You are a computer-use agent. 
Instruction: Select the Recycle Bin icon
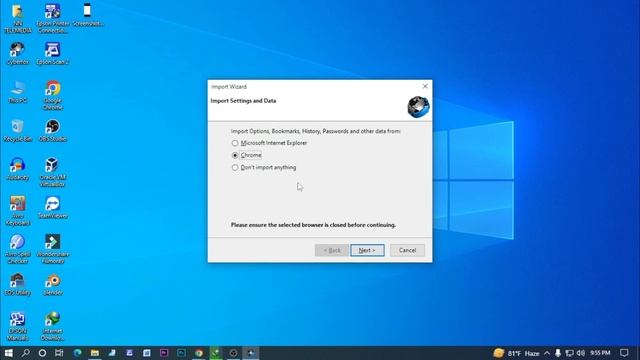[x=18, y=130]
